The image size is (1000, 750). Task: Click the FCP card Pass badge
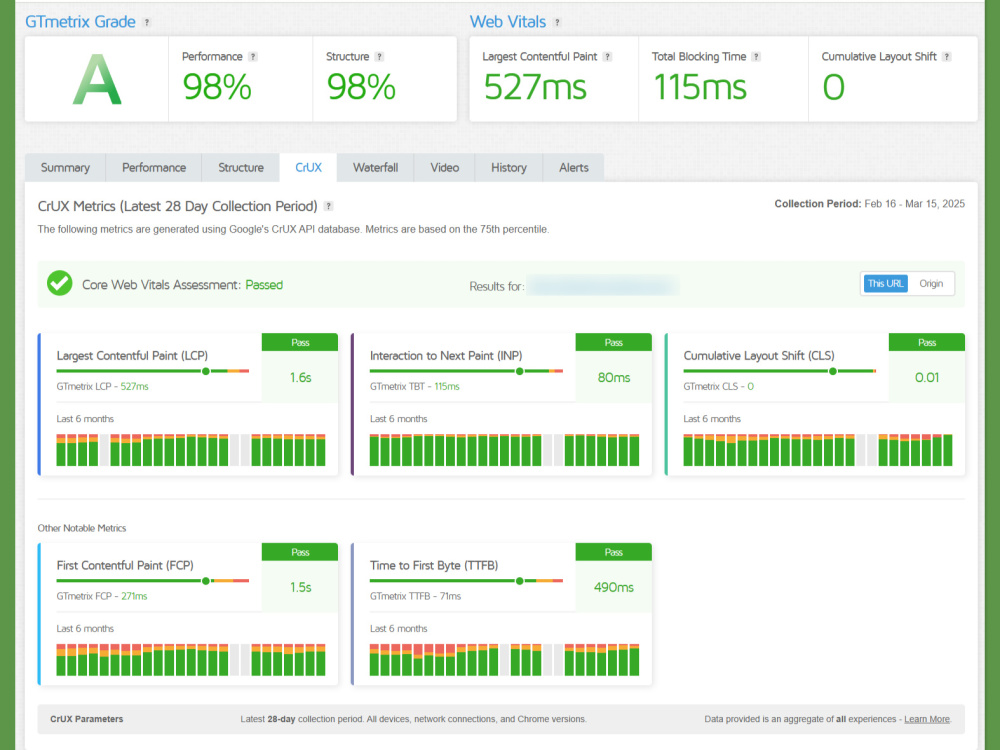(300, 552)
